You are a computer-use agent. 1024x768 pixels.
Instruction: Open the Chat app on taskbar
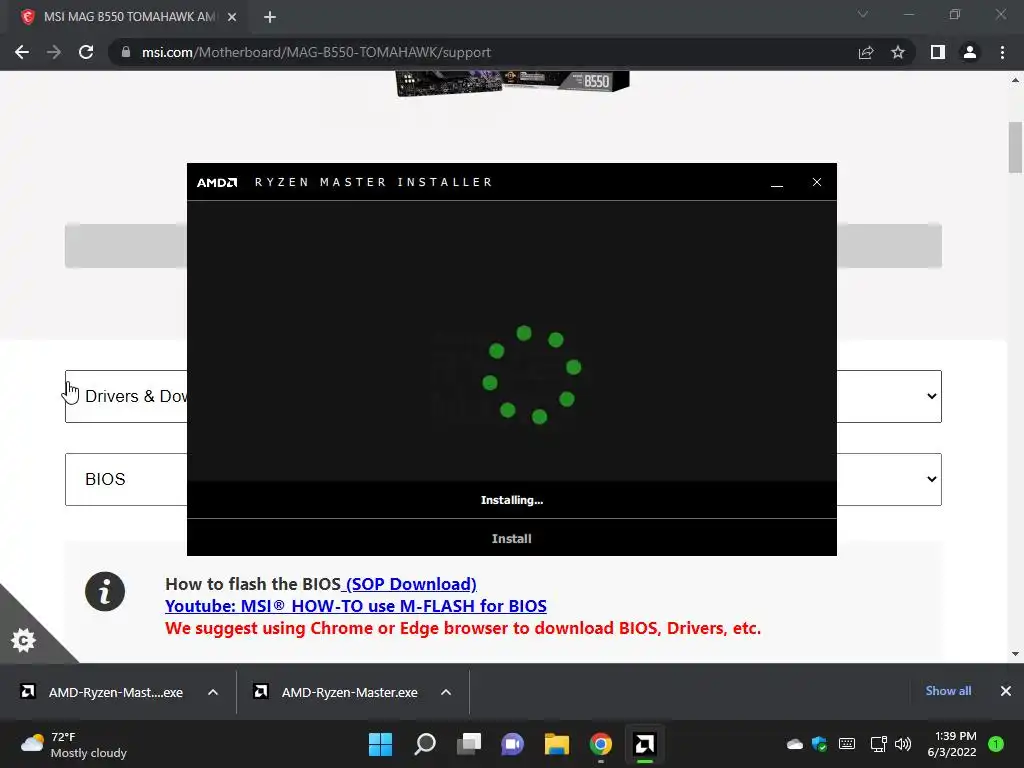[513, 744]
